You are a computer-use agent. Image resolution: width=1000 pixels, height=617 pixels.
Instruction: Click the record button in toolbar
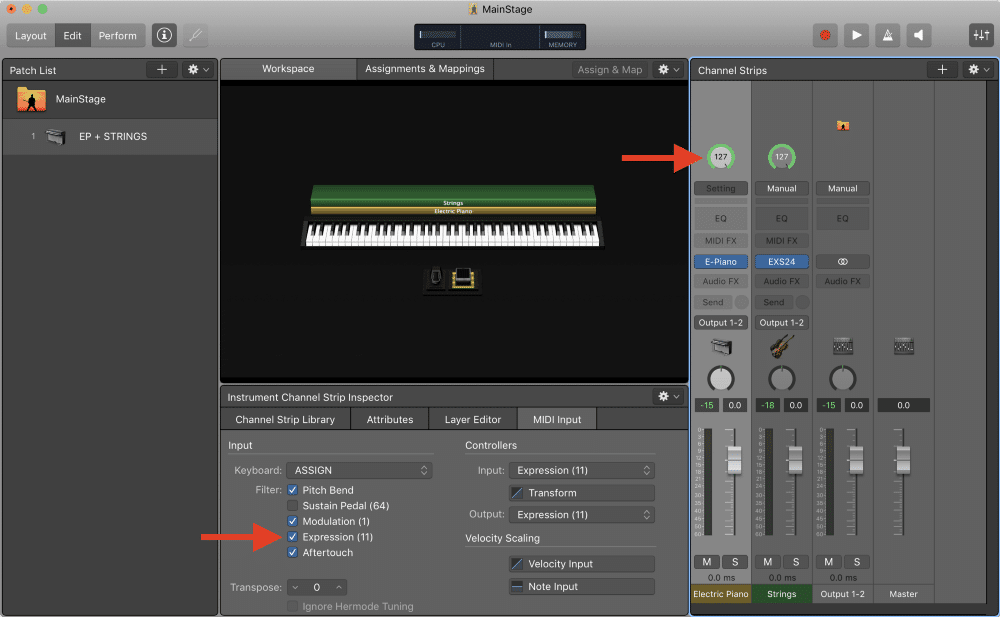tap(825, 35)
